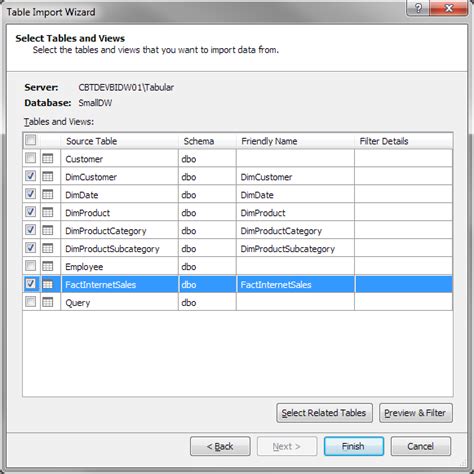Image resolution: width=474 pixels, height=474 pixels.
Task: Close the Table Import Wizard window
Action: [x=449, y=8]
